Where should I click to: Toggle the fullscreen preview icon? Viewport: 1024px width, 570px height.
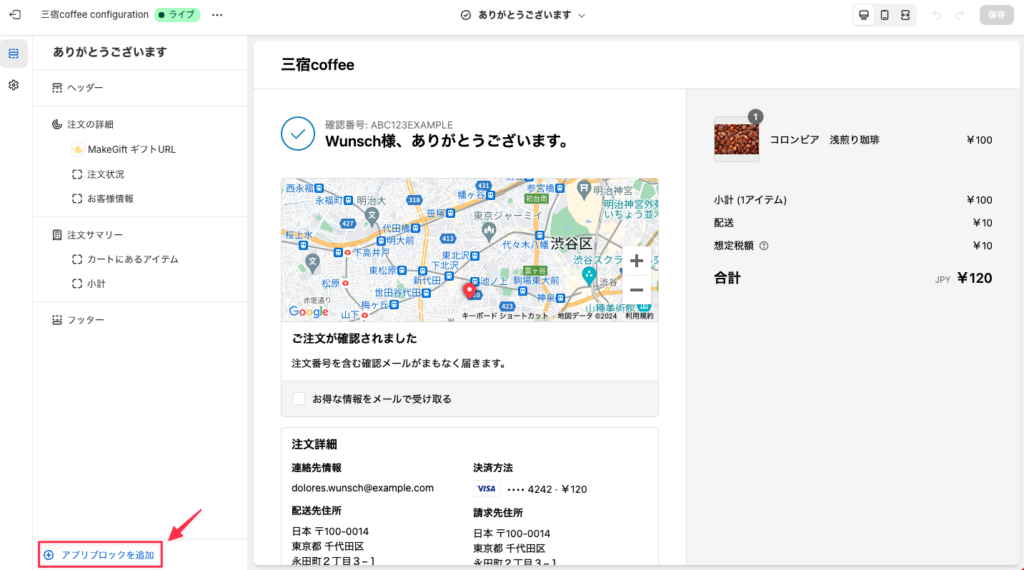[905, 15]
